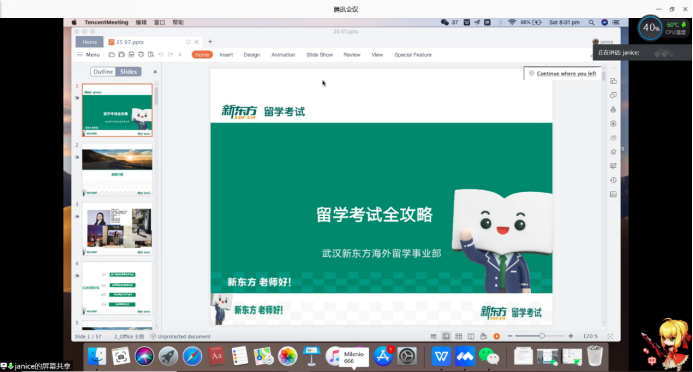Screen dimensions: 693x372
Task: Click the Print icon in quick toolbar
Action: click(x=141, y=55)
